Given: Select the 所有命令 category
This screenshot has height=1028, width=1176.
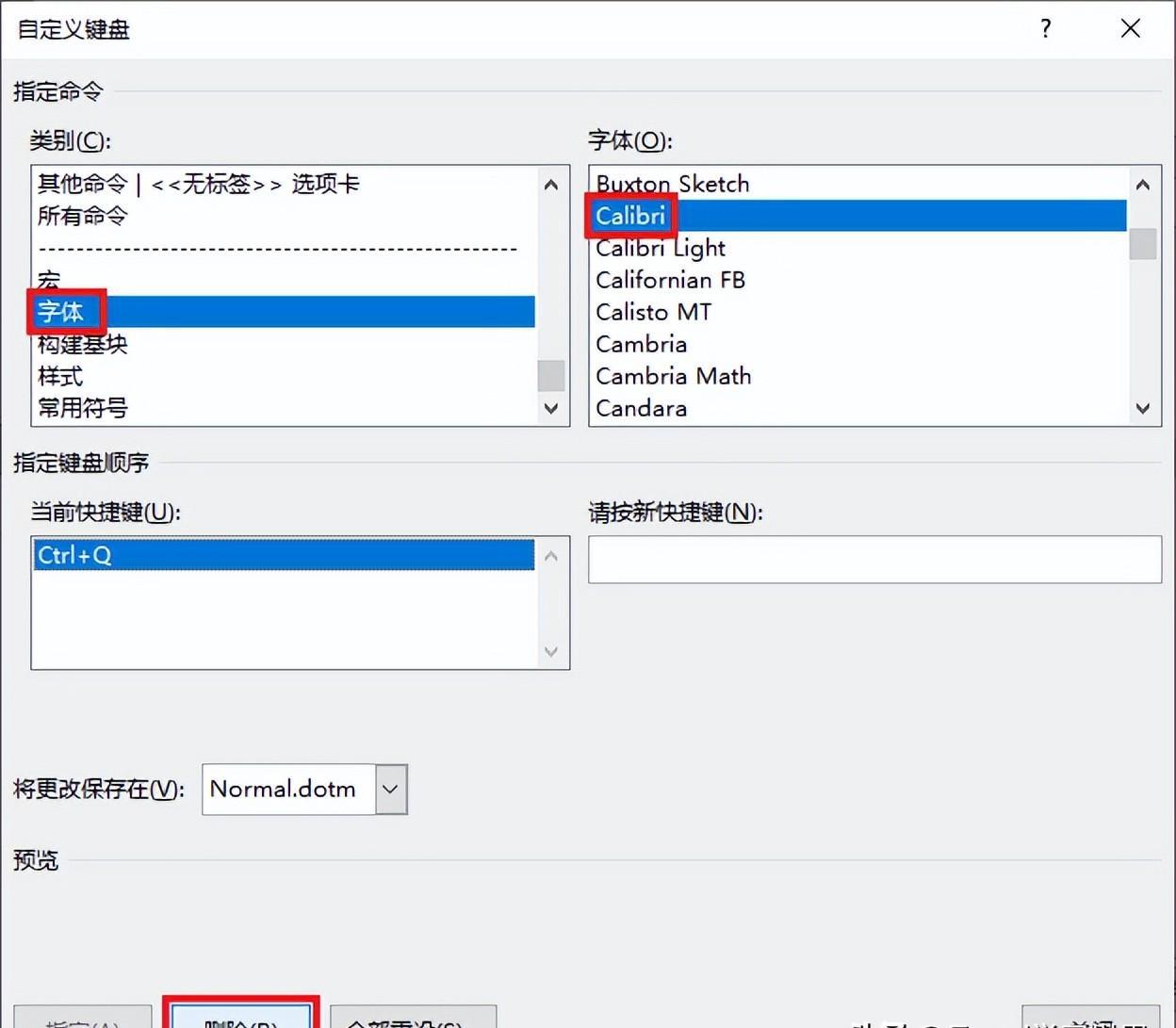Looking at the screenshot, I should (284, 216).
